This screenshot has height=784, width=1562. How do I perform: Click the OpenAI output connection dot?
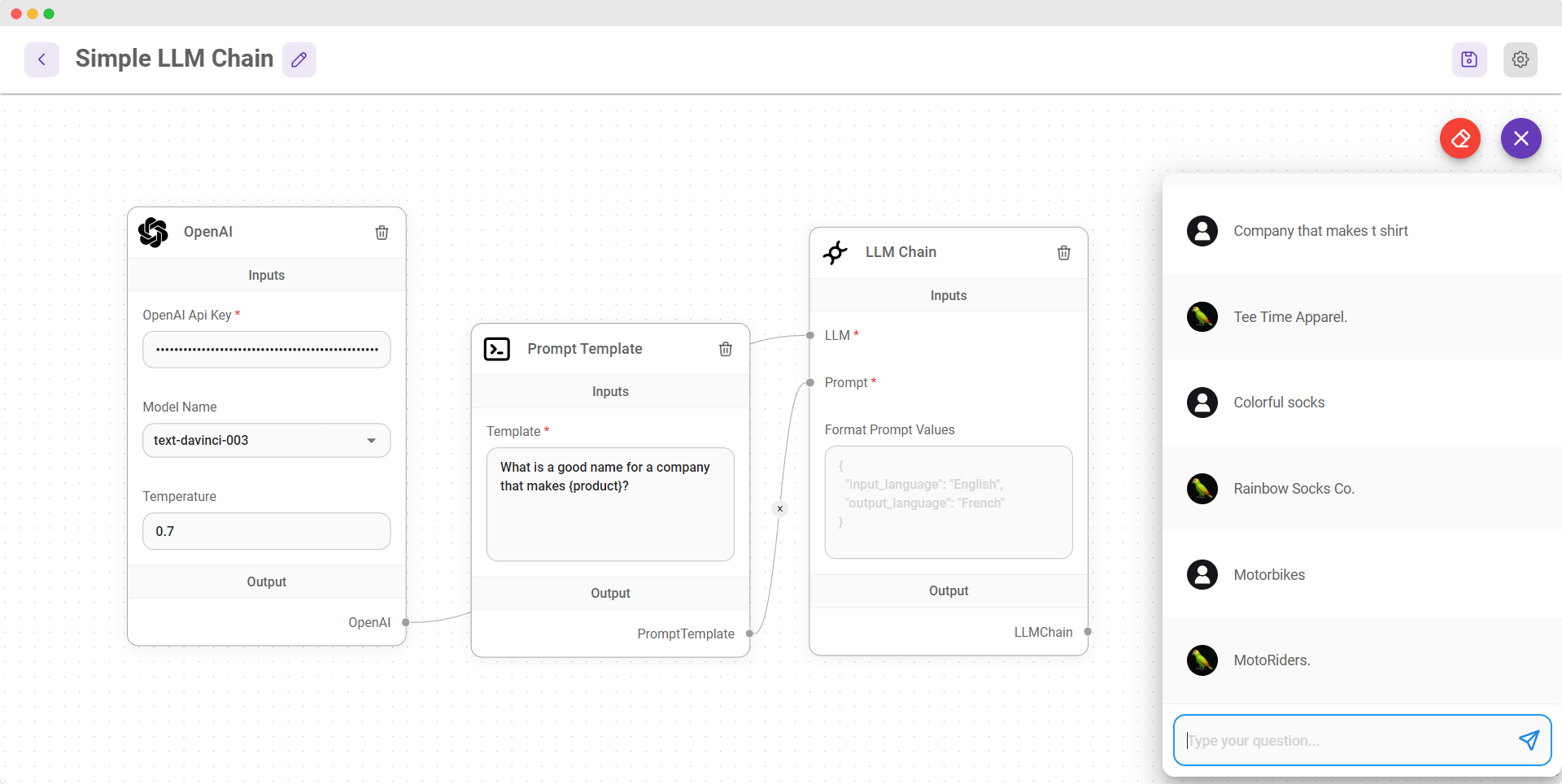point(405,622)
